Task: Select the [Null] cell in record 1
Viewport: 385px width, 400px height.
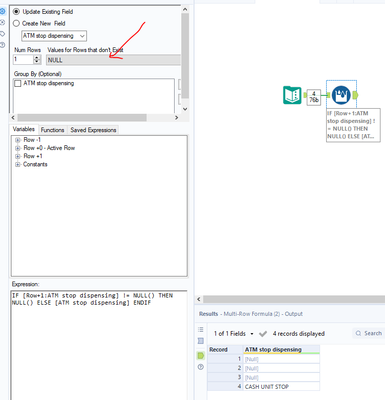Action: 281,359
